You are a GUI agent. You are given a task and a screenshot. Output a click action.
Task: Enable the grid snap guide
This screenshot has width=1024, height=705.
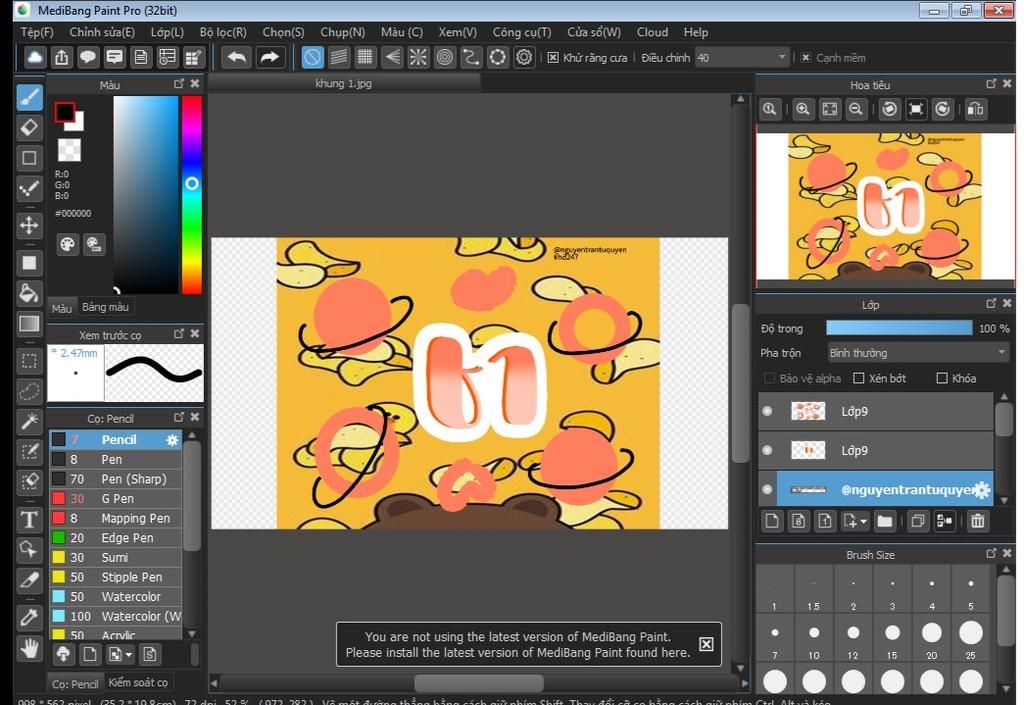(365, 57)
